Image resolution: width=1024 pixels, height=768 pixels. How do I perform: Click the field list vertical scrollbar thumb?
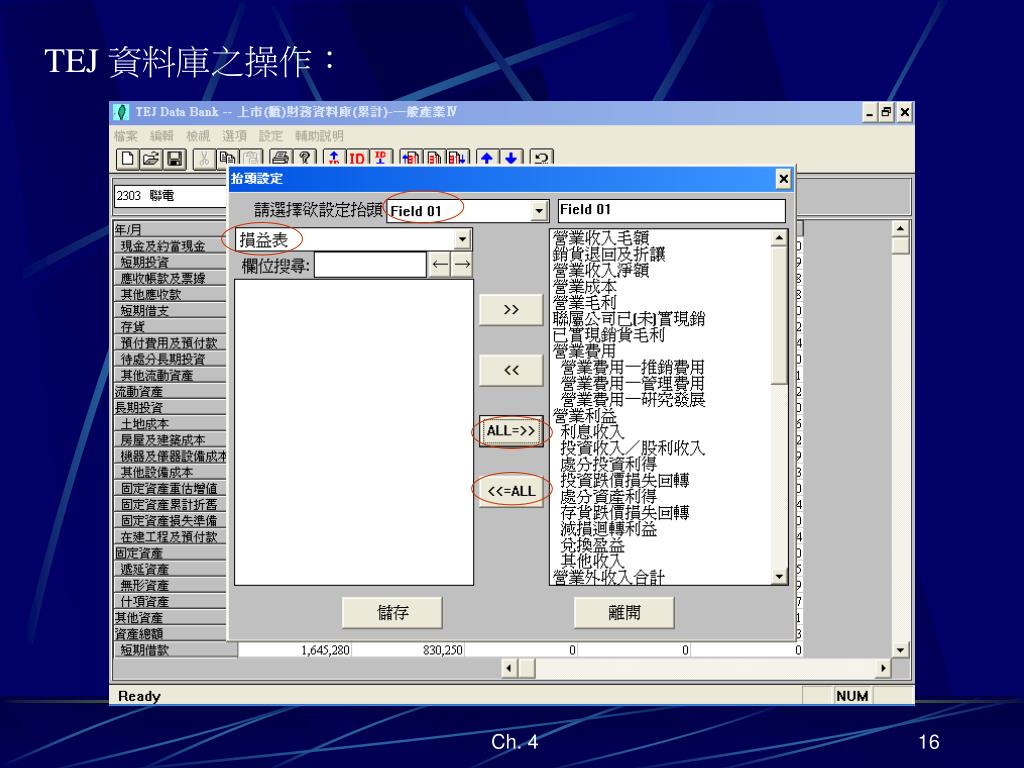[x=779, y=315]
